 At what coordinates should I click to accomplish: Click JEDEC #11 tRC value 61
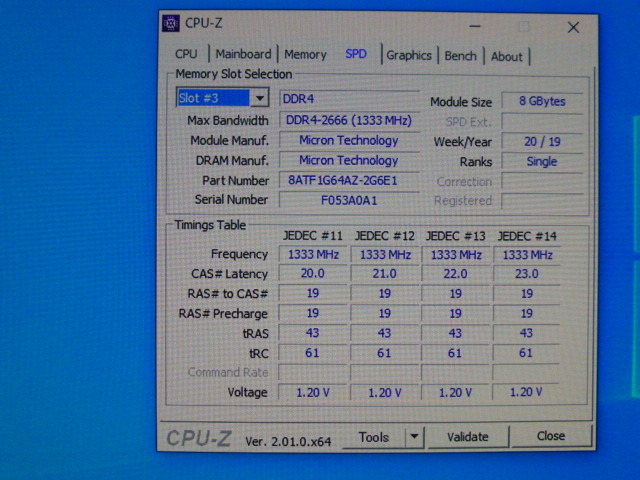tap(313, 353)
